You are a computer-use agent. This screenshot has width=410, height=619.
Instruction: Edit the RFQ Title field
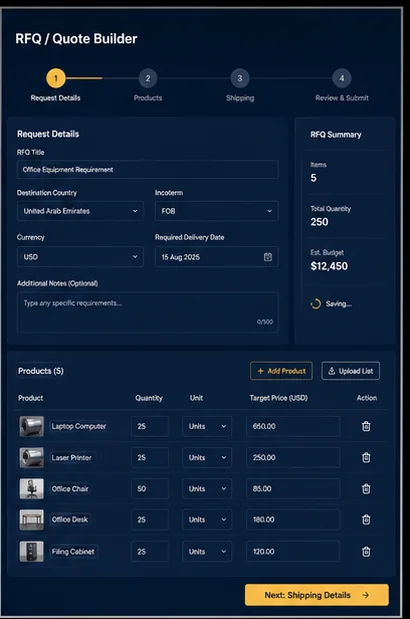[147, 170]
